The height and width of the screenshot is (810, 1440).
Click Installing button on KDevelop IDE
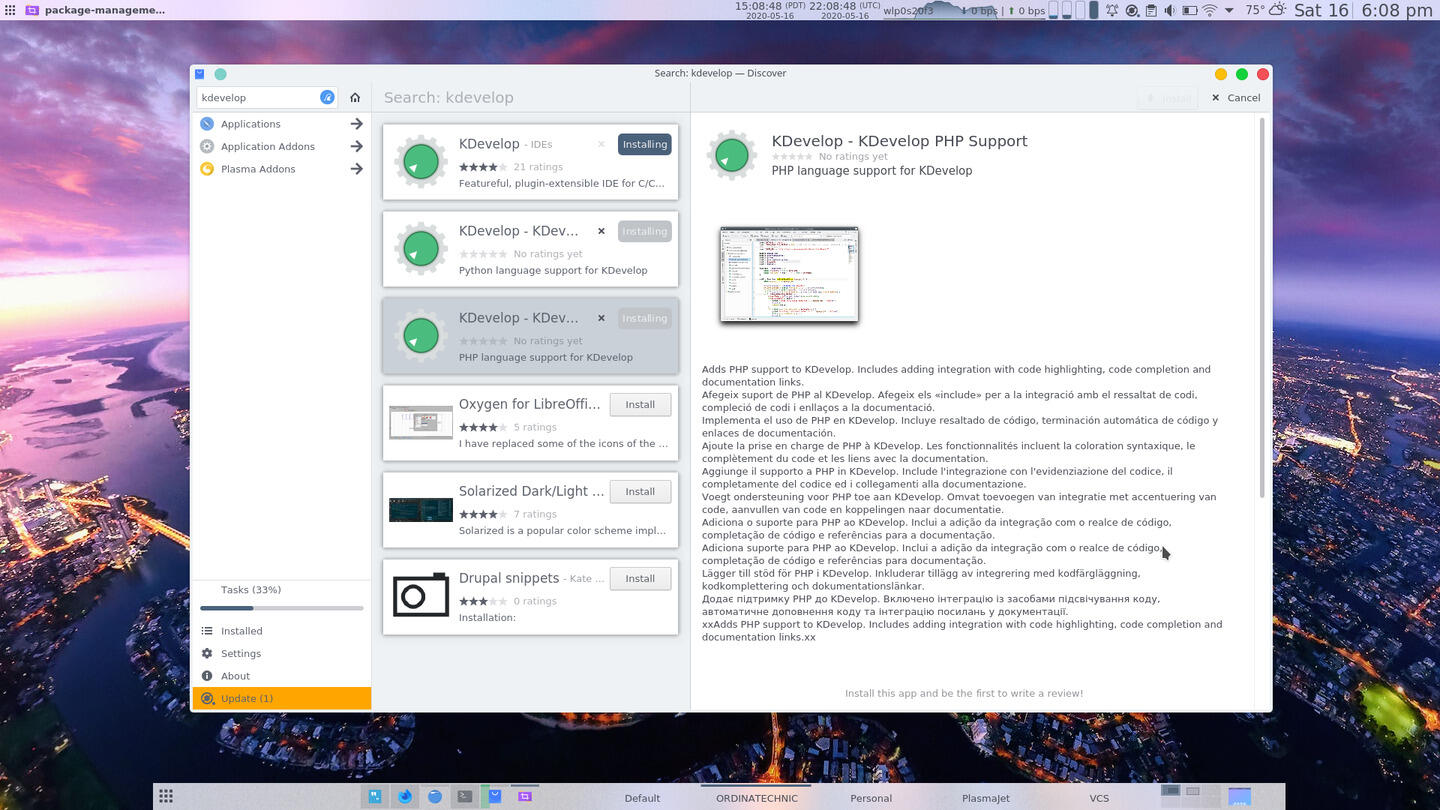coord(645,144)
